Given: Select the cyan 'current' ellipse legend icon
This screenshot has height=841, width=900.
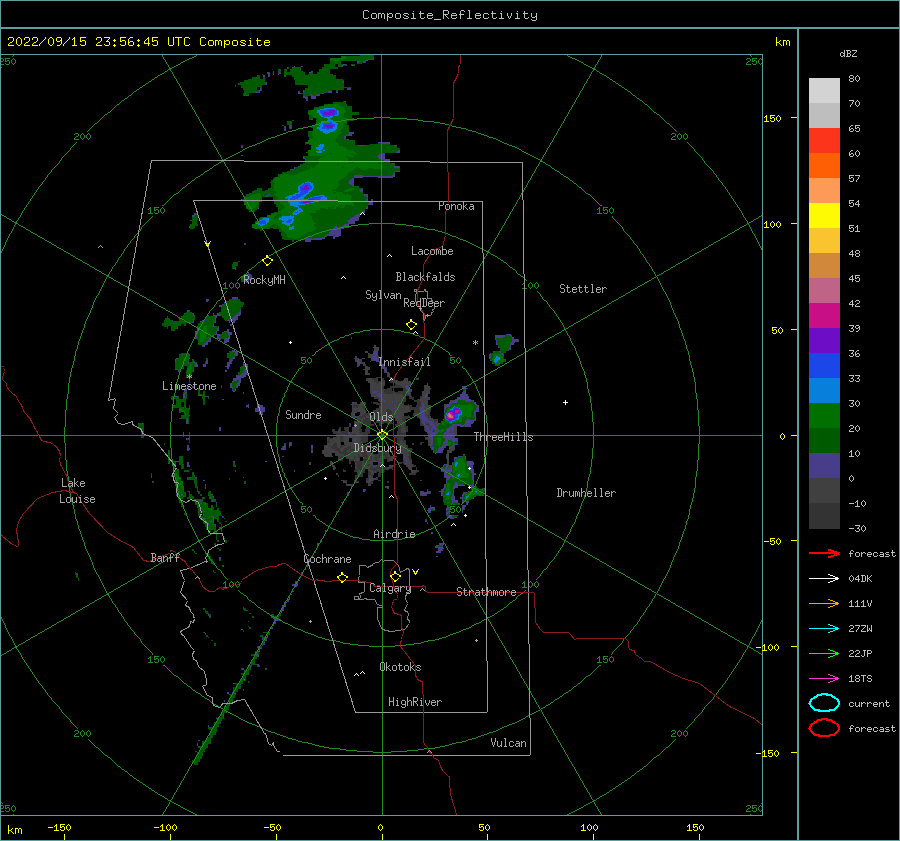Looking at the screenshot, I should point(824,703).
